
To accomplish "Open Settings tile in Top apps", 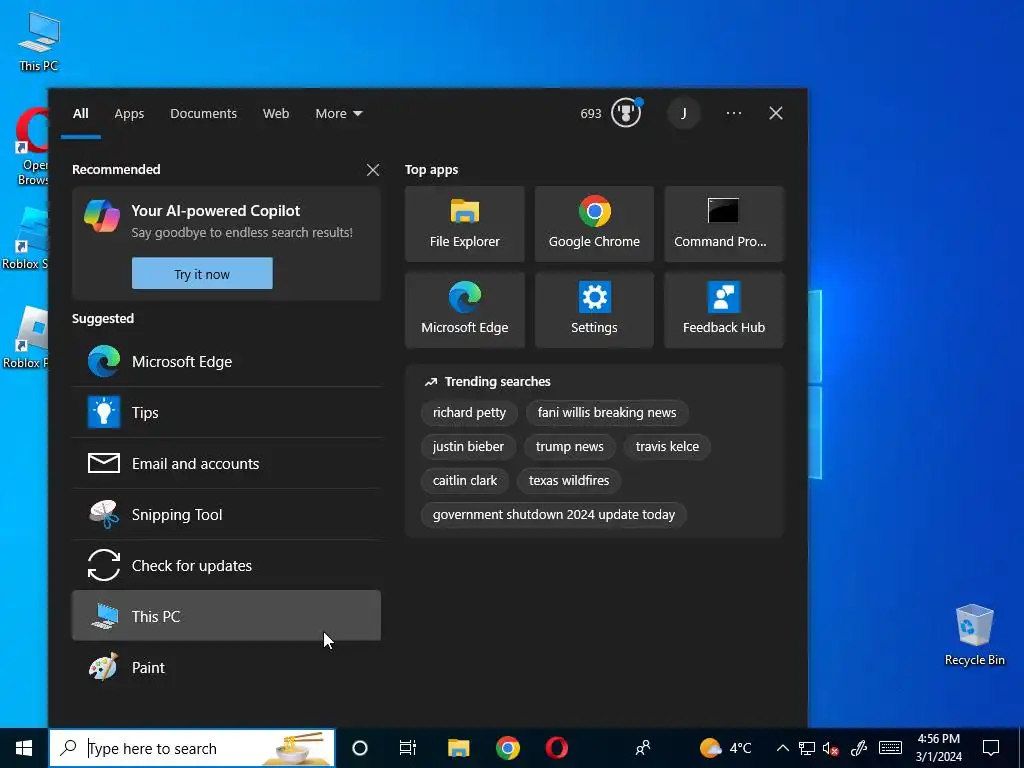I will [594, 310].
